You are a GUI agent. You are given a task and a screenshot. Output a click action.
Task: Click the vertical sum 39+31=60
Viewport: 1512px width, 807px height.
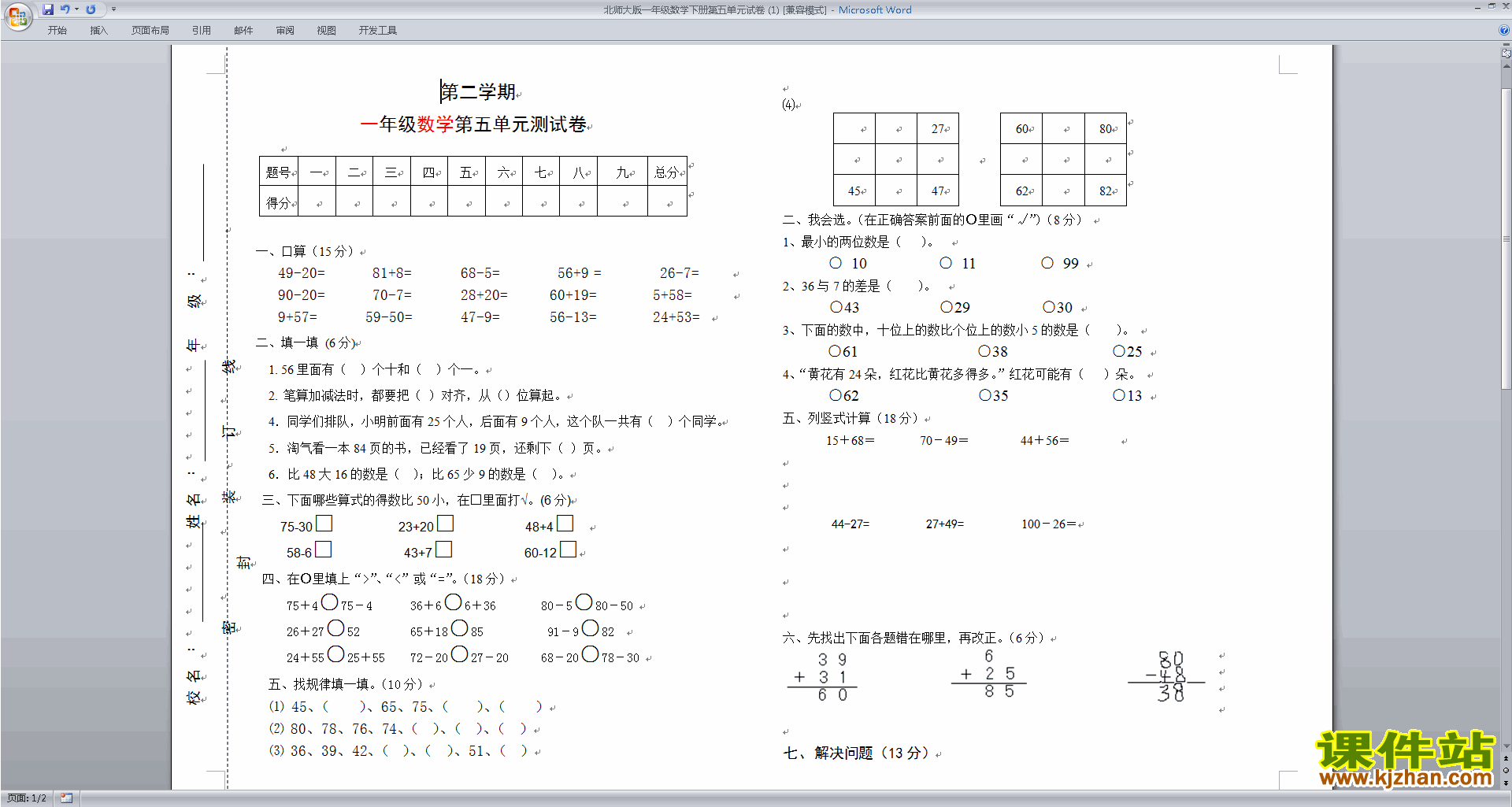click(x=822, y=677)
